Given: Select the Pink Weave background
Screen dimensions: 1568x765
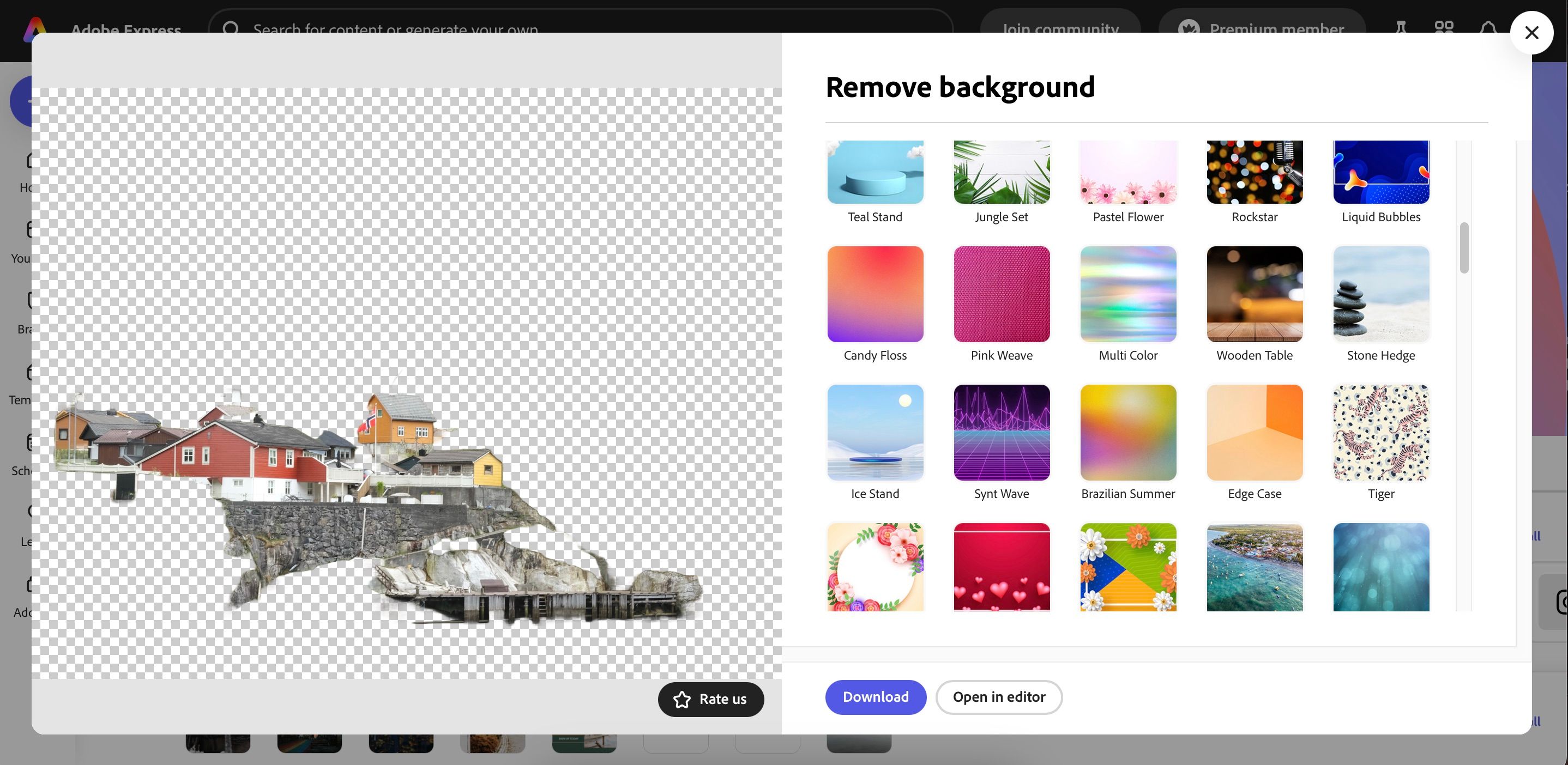Looking at the screenshot, I should point(1002,294).
